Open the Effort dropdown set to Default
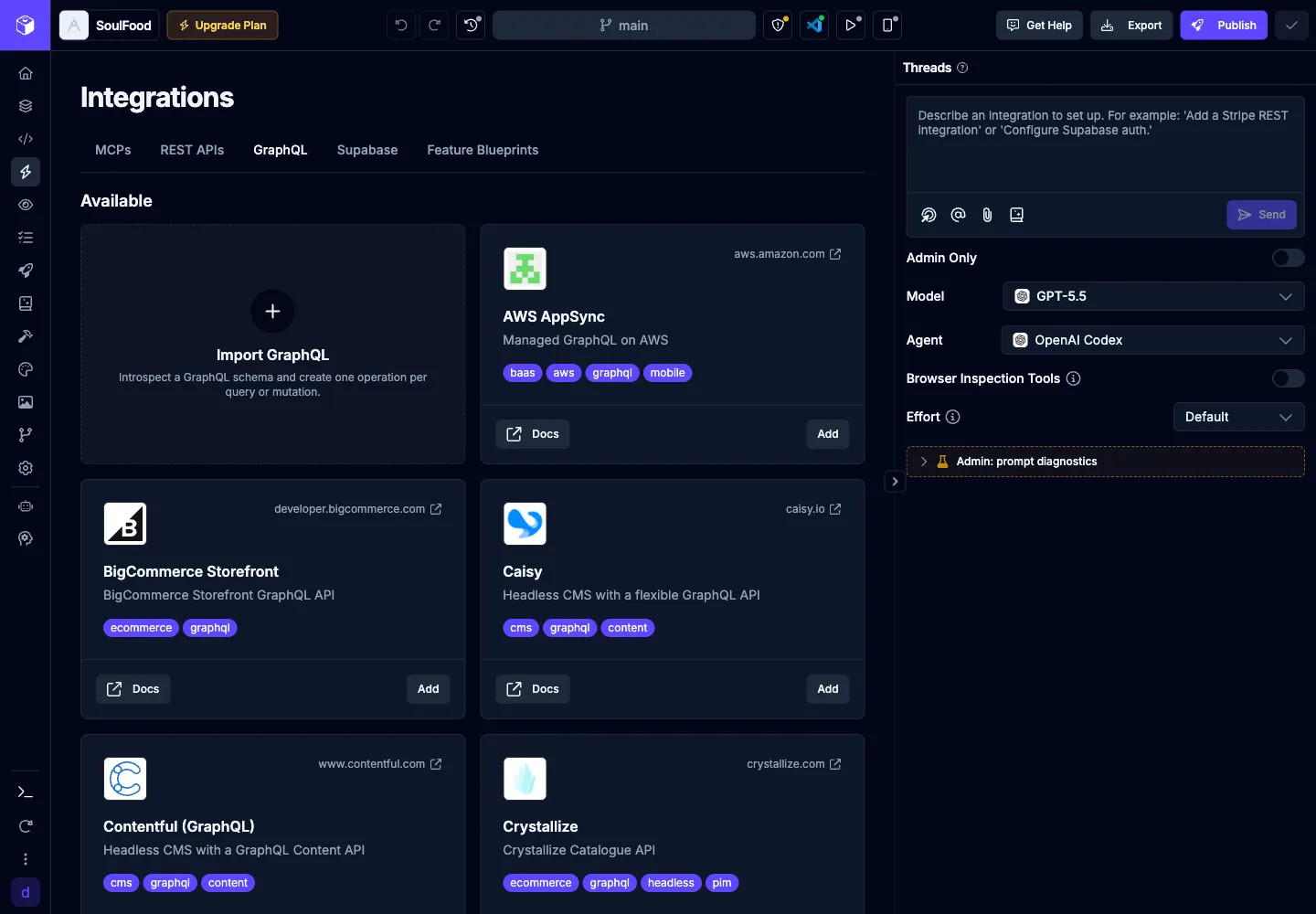 click(1239, 417)
